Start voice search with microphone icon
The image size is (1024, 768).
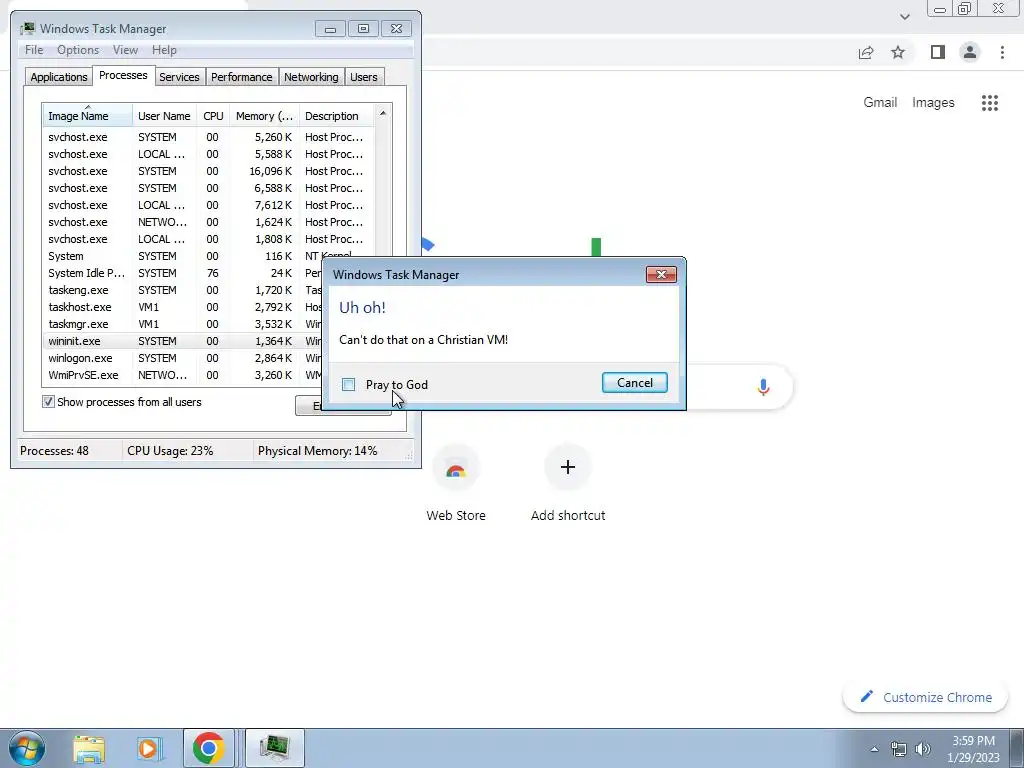[763, 387]
